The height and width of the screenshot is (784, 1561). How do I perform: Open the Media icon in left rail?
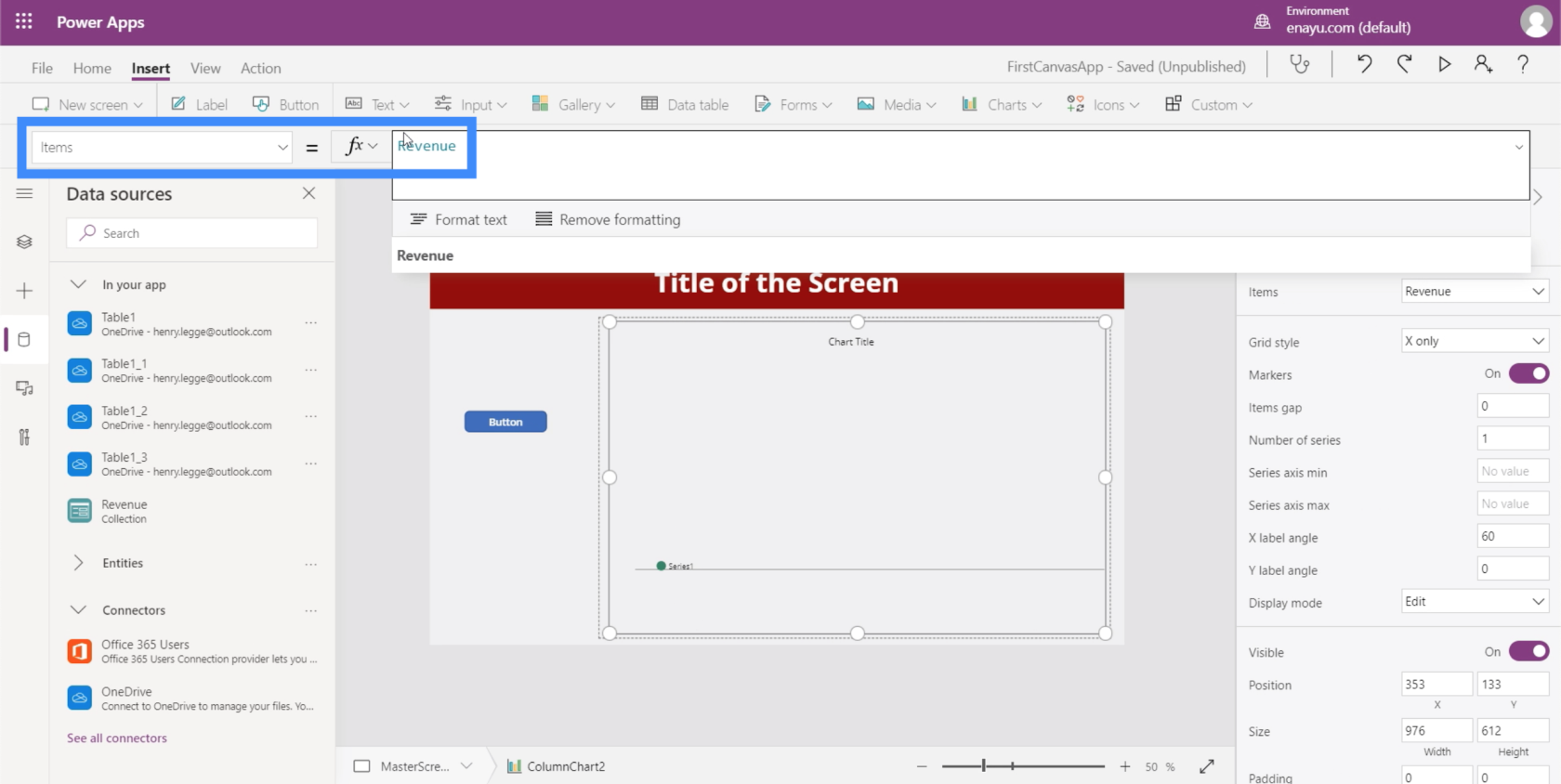[24, 388]
